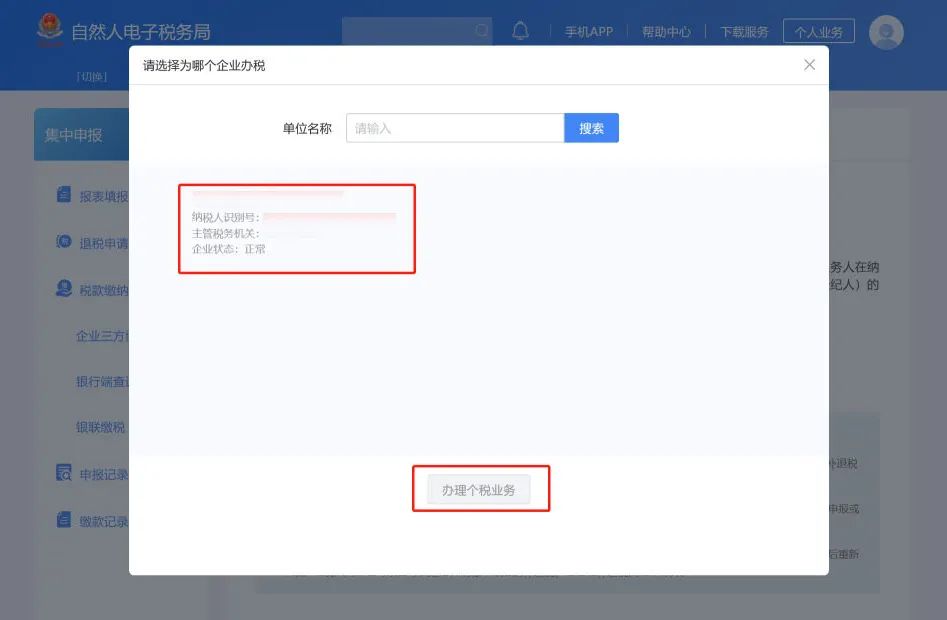Click the 自然人电子税务局 title text
Image resolution: width=947 pixels, height=620 pixels.
coord(141,32)
